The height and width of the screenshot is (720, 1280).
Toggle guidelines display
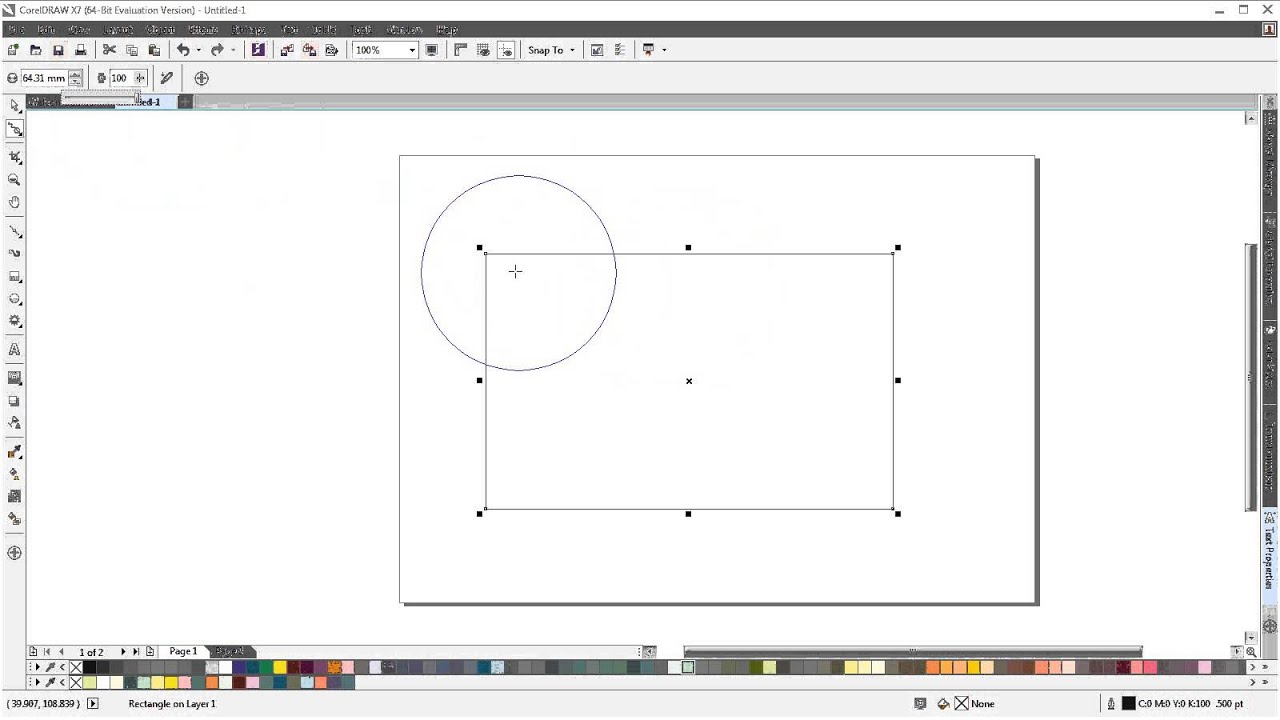[x=506, y=50]
